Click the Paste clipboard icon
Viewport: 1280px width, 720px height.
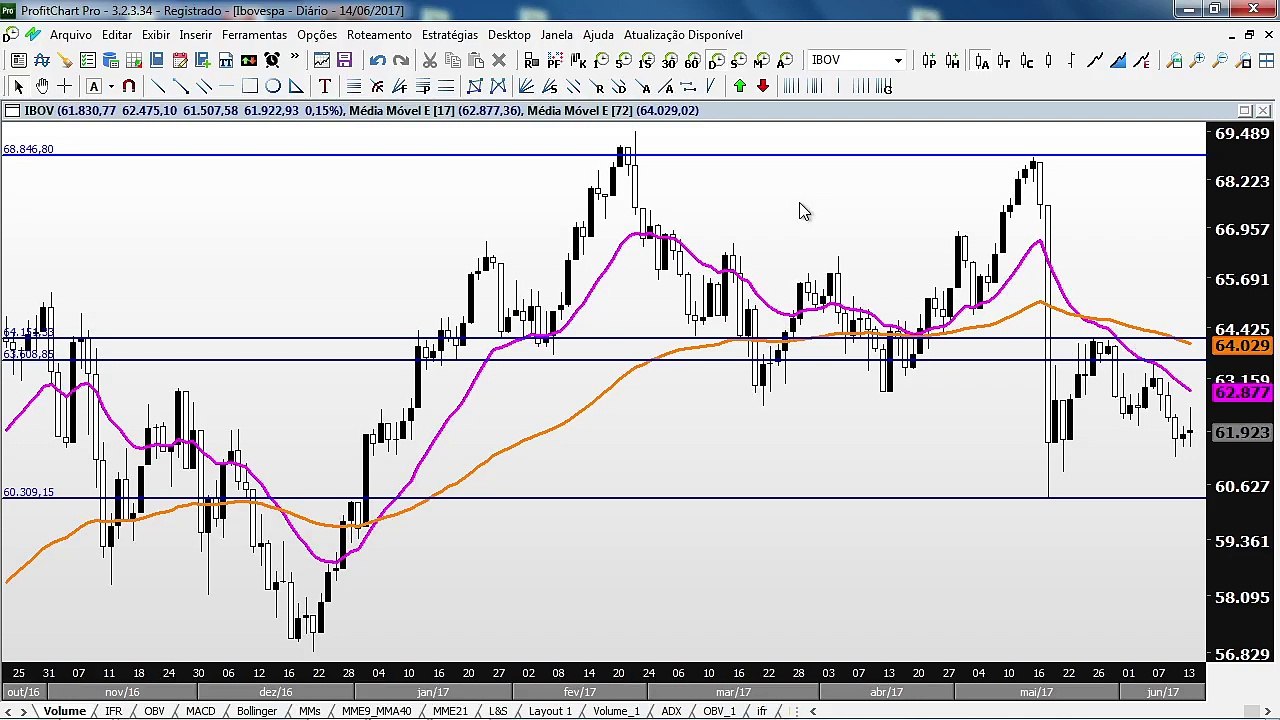[476, 60]
